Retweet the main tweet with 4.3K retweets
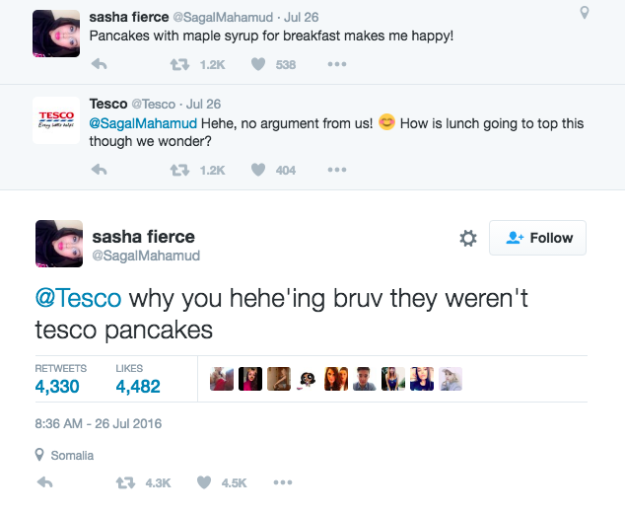This screenshot has width=625, height=514. point(125,482)
